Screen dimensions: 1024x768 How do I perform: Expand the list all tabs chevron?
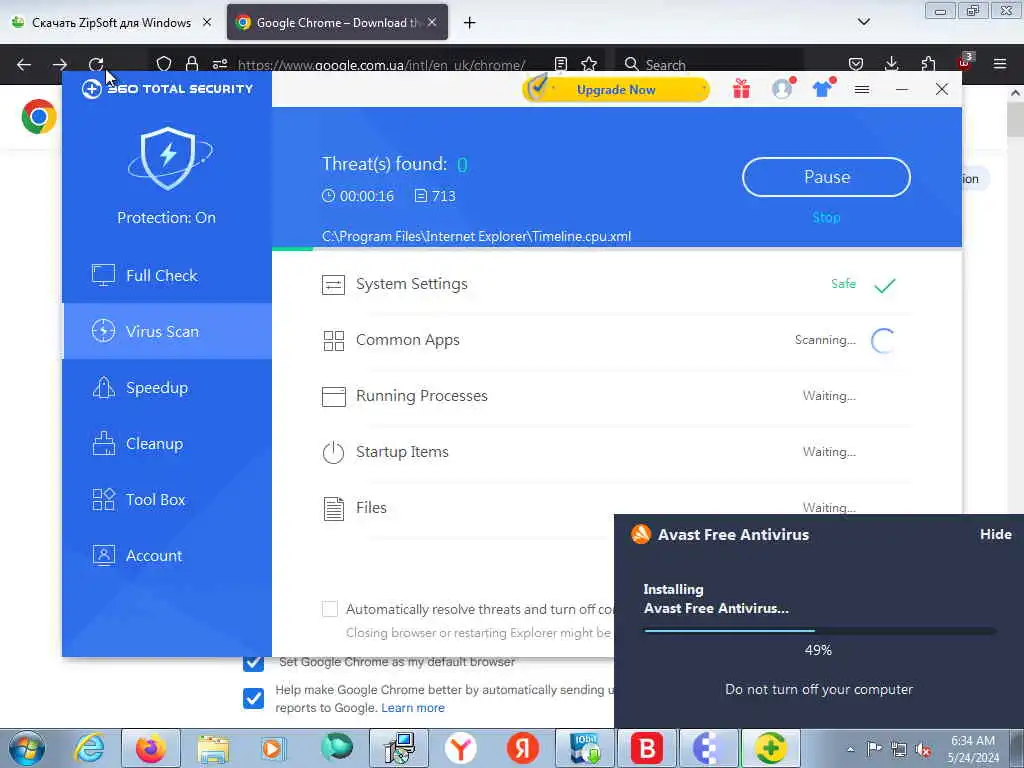[863, 22]
